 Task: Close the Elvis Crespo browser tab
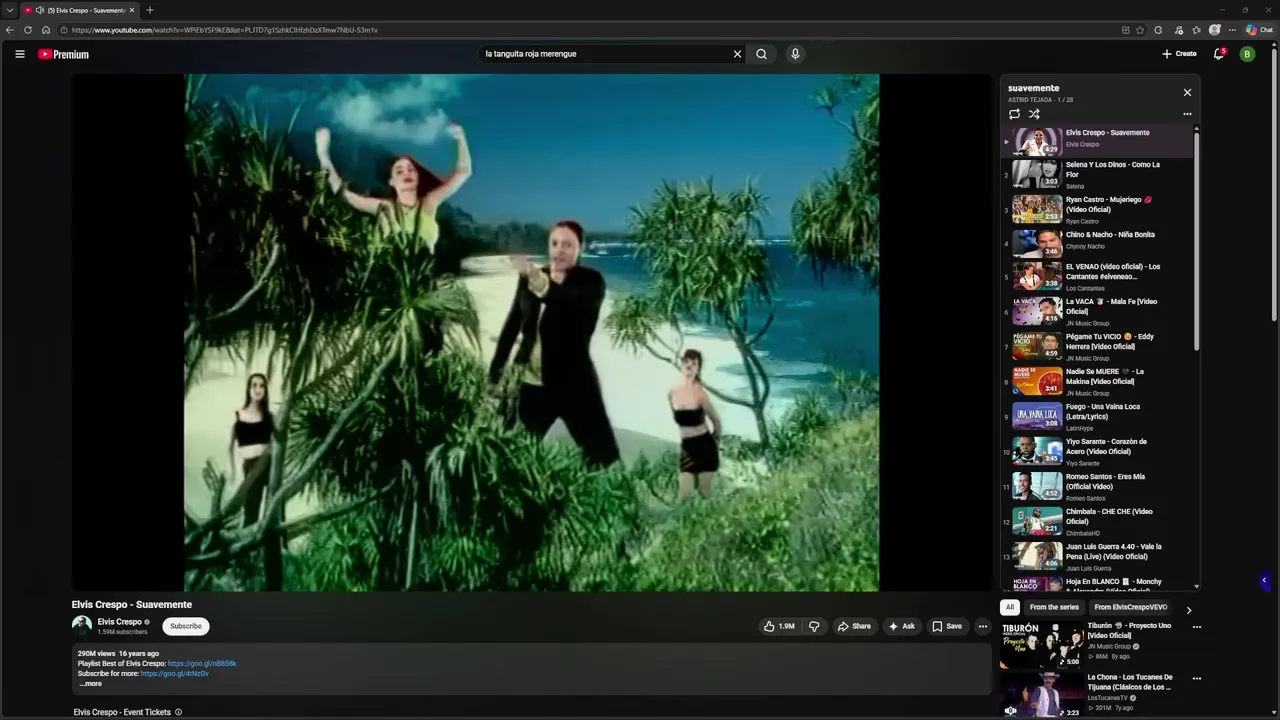[x=132, y=10]
